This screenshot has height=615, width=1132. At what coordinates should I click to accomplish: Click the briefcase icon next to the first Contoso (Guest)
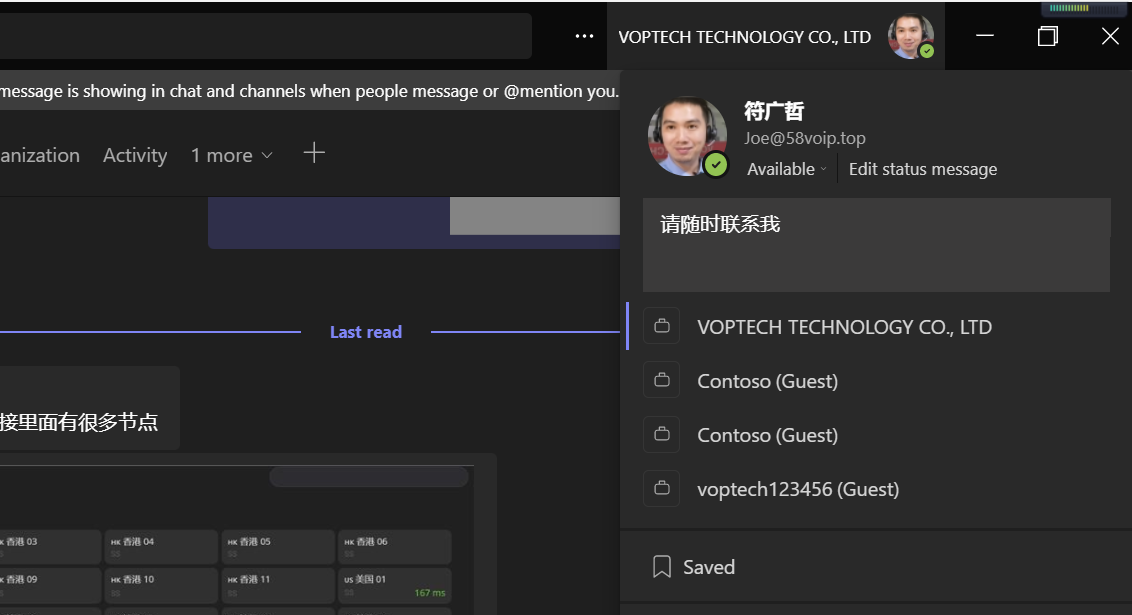click(661, 379)
